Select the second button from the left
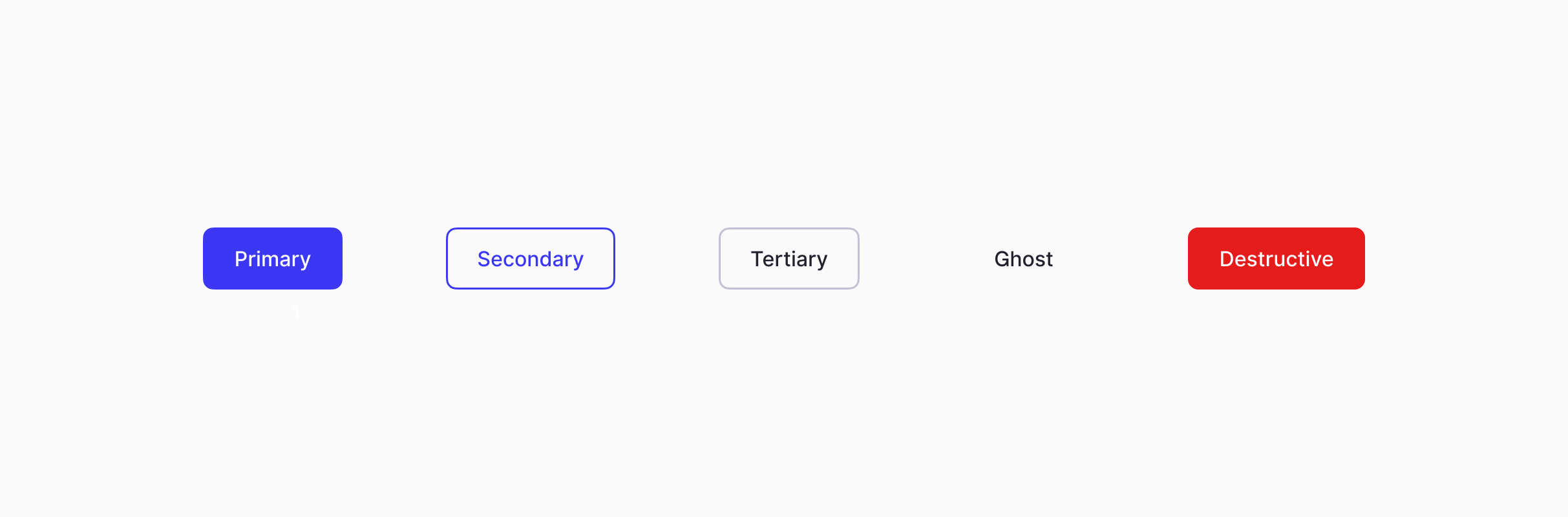This screenshot has width=1568, height=517. 530,258
